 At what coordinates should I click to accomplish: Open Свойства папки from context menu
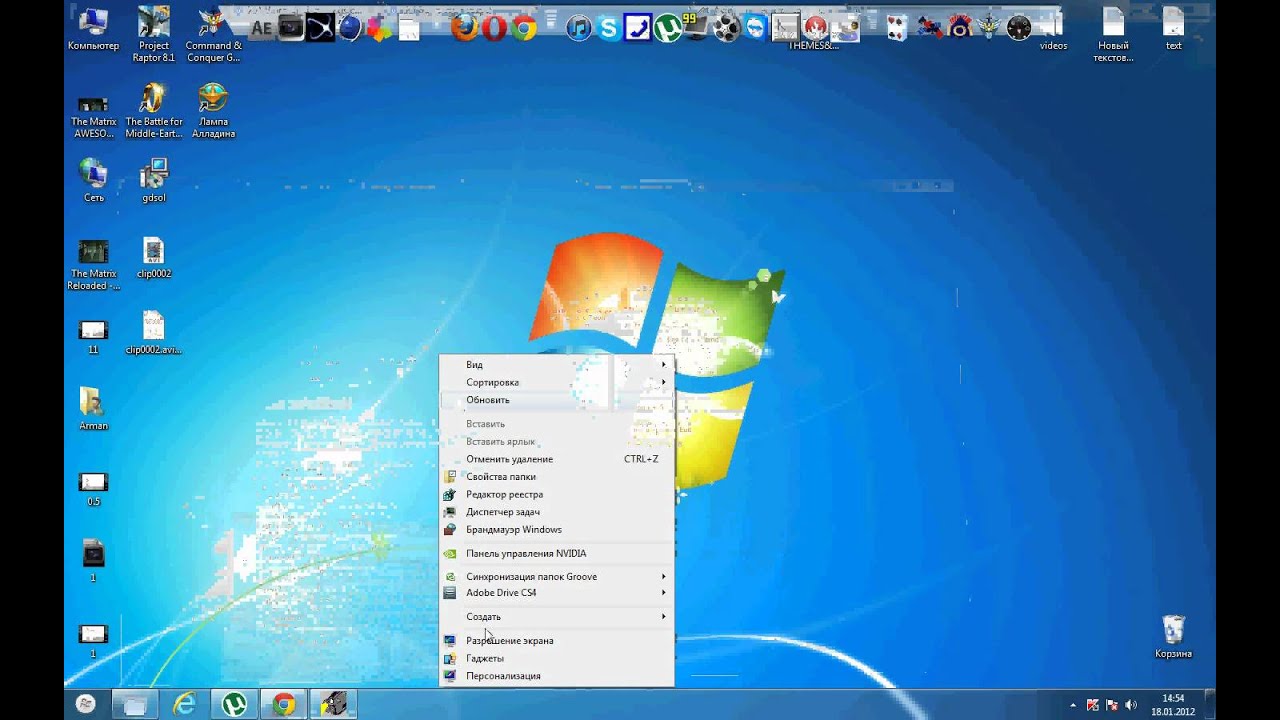coord(557,477)
